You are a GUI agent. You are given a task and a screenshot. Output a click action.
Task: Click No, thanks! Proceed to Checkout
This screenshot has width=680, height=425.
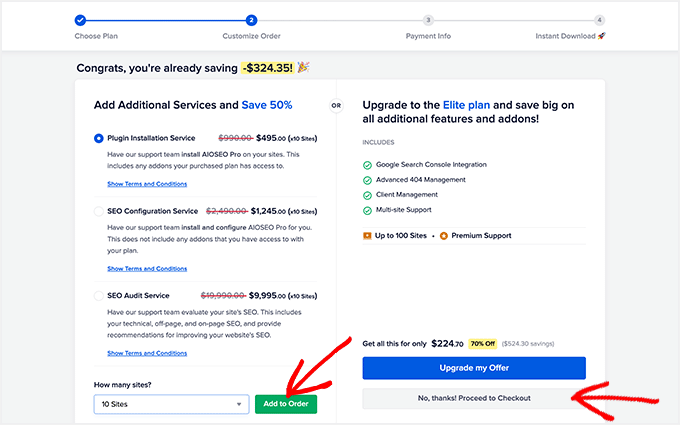coord(474,398)
